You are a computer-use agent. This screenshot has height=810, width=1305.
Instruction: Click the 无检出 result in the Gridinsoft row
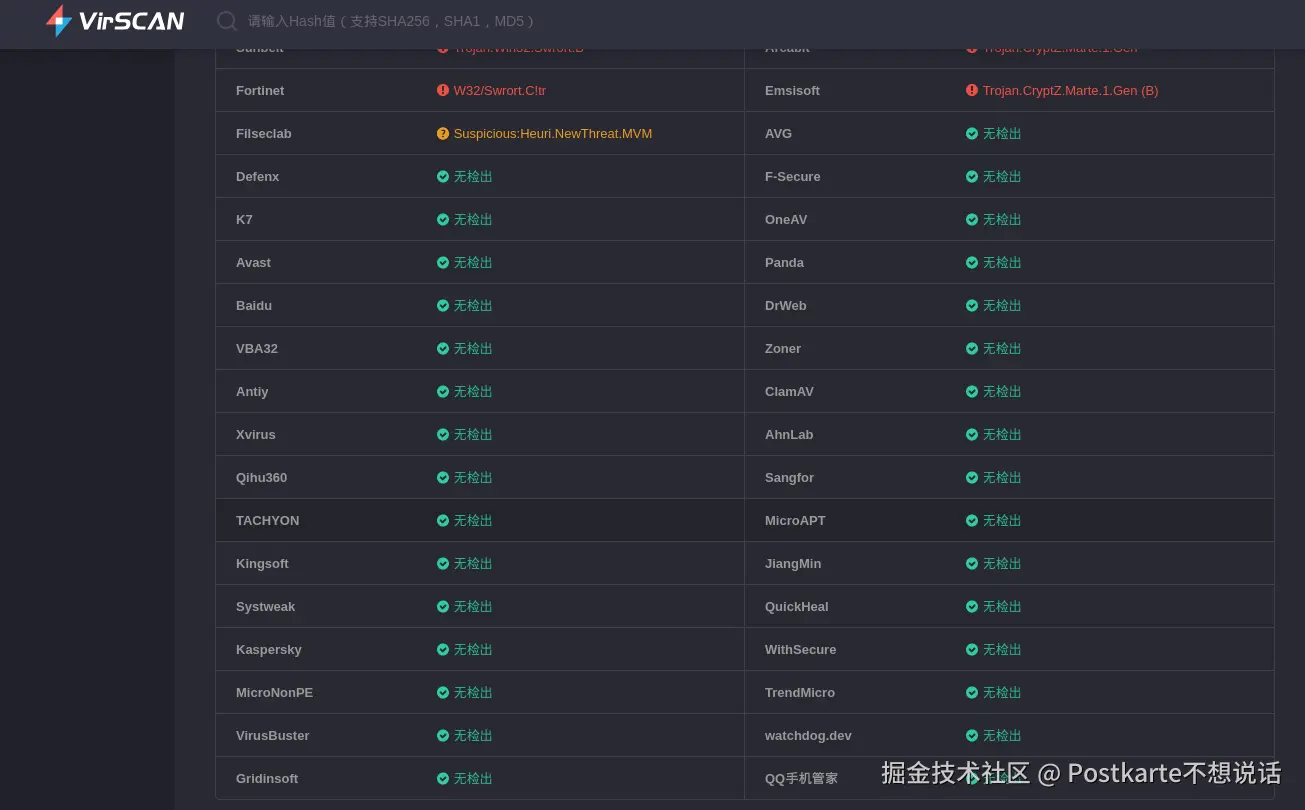coord(473,778)
